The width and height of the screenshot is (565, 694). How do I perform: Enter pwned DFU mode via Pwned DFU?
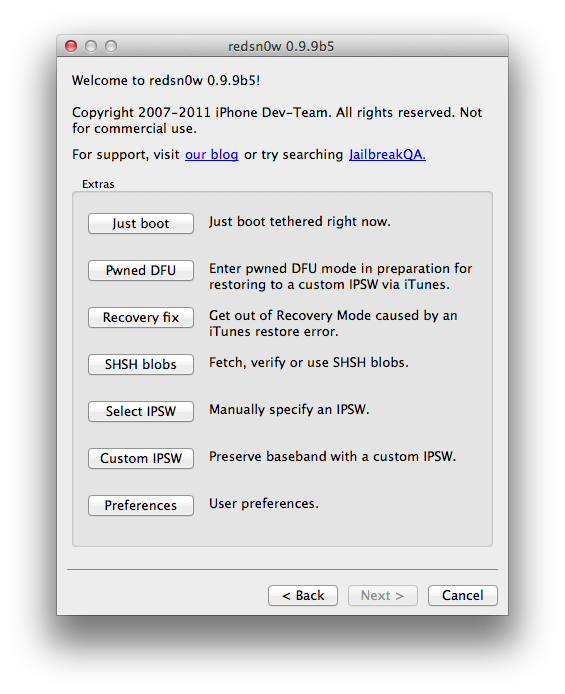click(141, 270)
